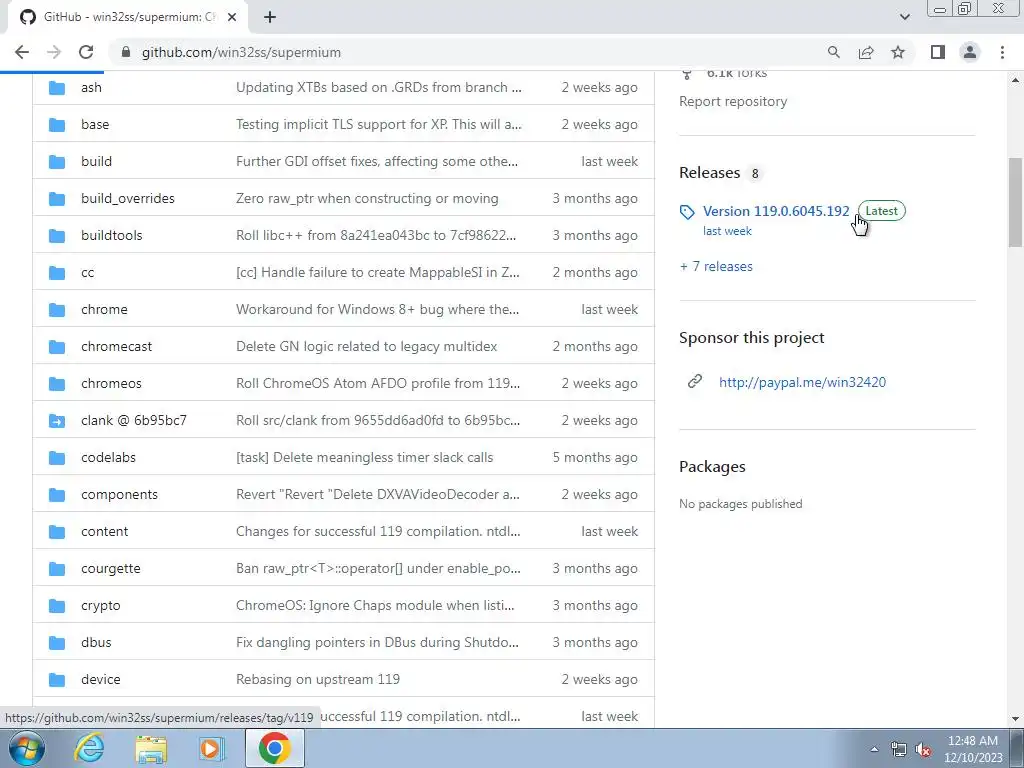The height and width of the screenshot is (768, 1024).
Task: Click the browser forward arrow
Action: (x=54, y=52)
